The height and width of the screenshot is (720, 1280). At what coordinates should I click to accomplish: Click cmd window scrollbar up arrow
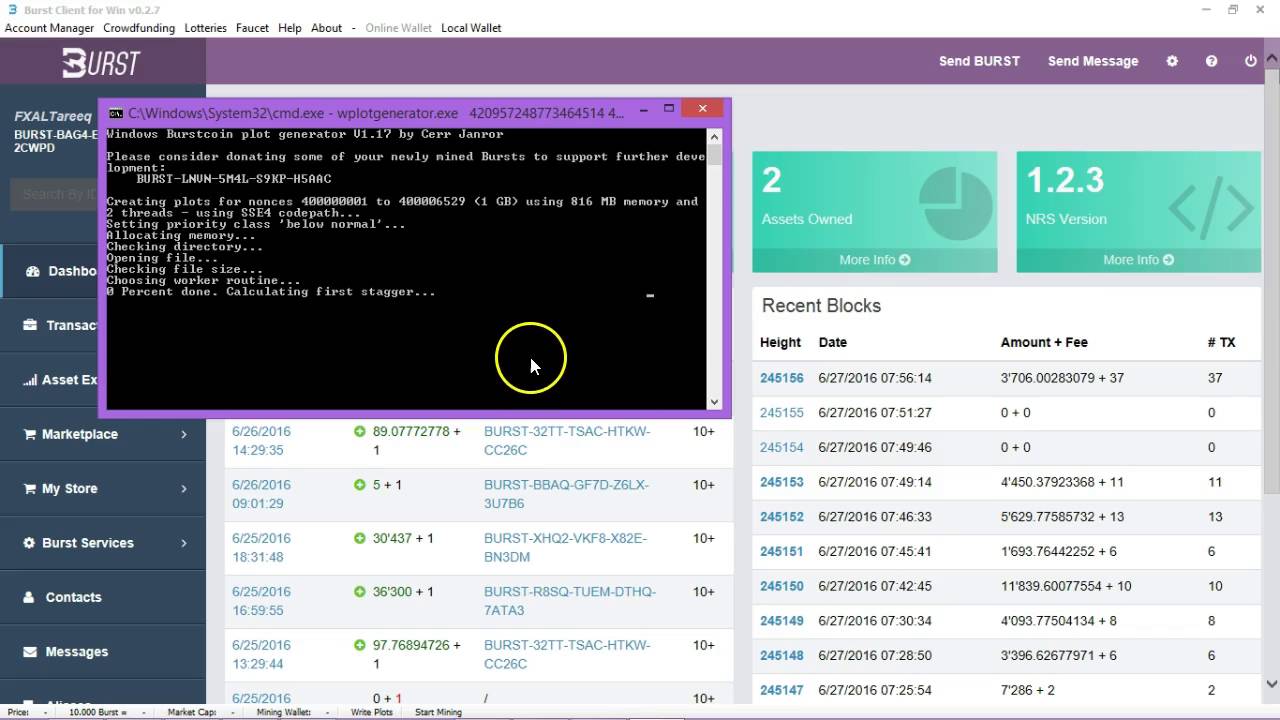[x=714, y=136]
